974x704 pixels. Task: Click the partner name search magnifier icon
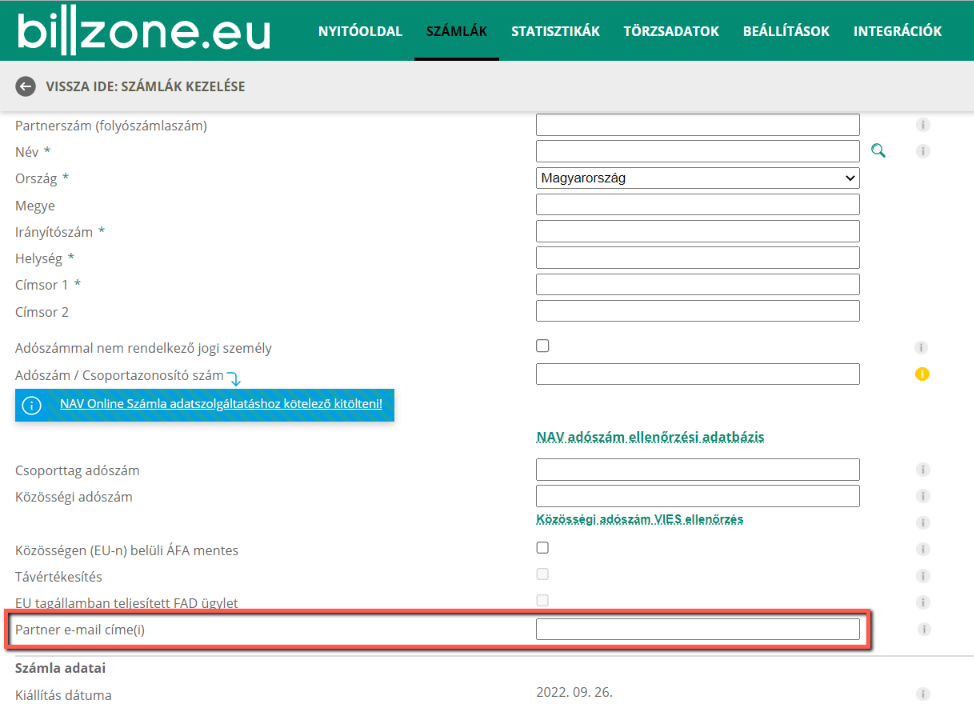click(x=878, y=150)
